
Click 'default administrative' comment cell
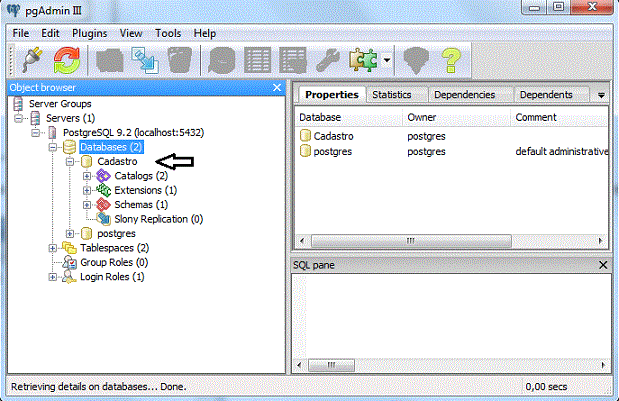[561, 152]
